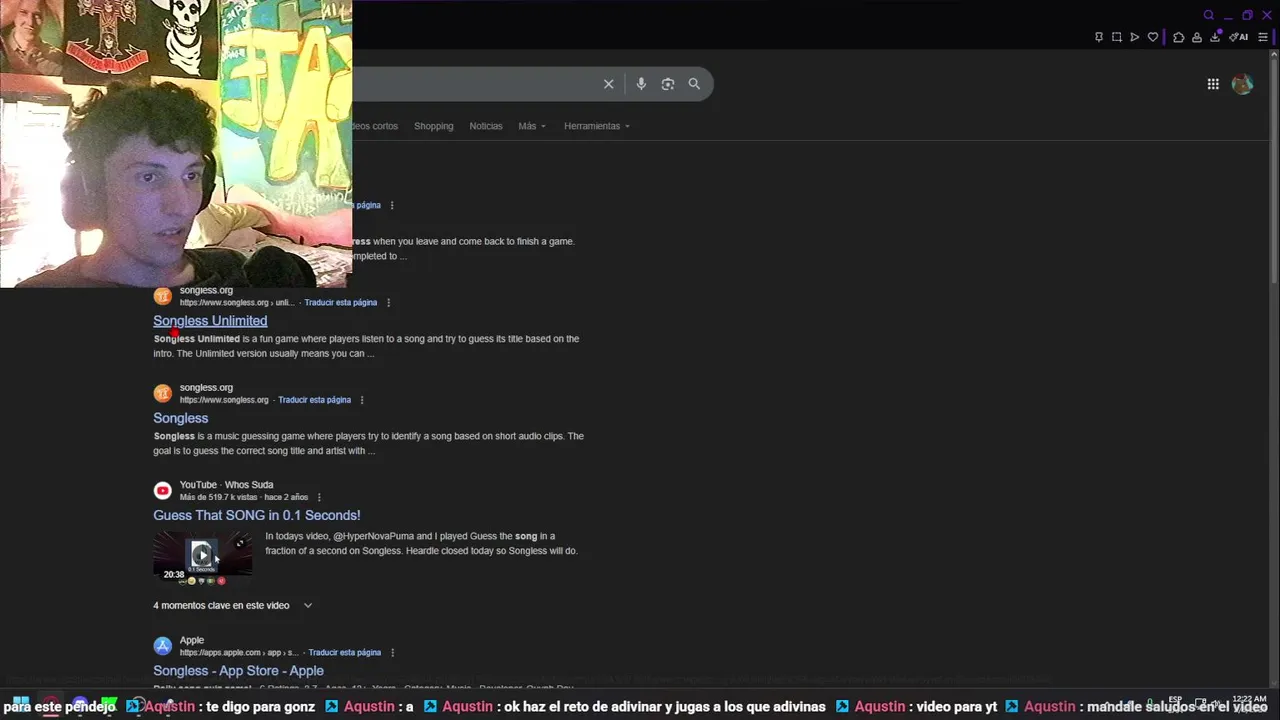Open the Songless result link

coord(180,418)
